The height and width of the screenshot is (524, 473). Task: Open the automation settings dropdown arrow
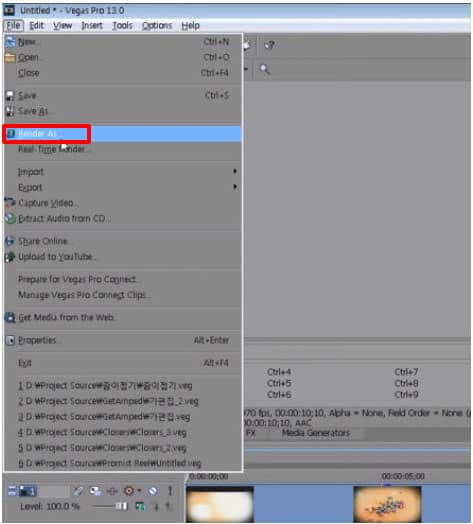click(x=139, y=491)
